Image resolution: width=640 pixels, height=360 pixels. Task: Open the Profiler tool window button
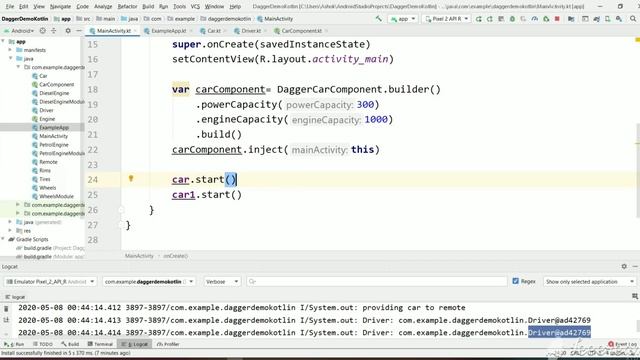point(168,344)
